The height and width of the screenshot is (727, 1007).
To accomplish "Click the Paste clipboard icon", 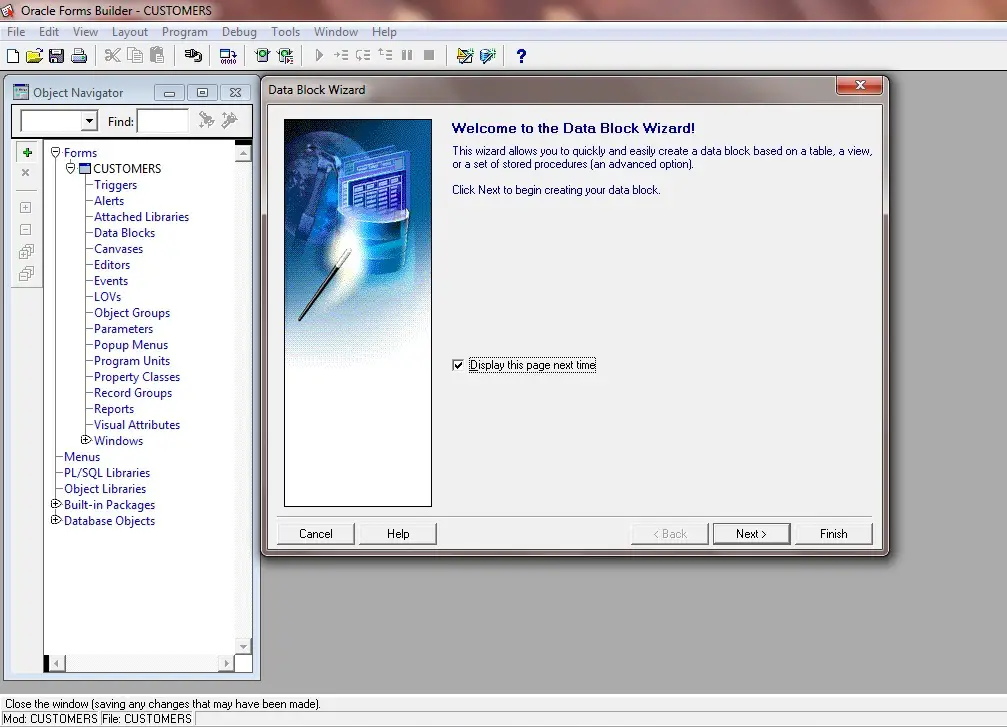I will point(157,56).
